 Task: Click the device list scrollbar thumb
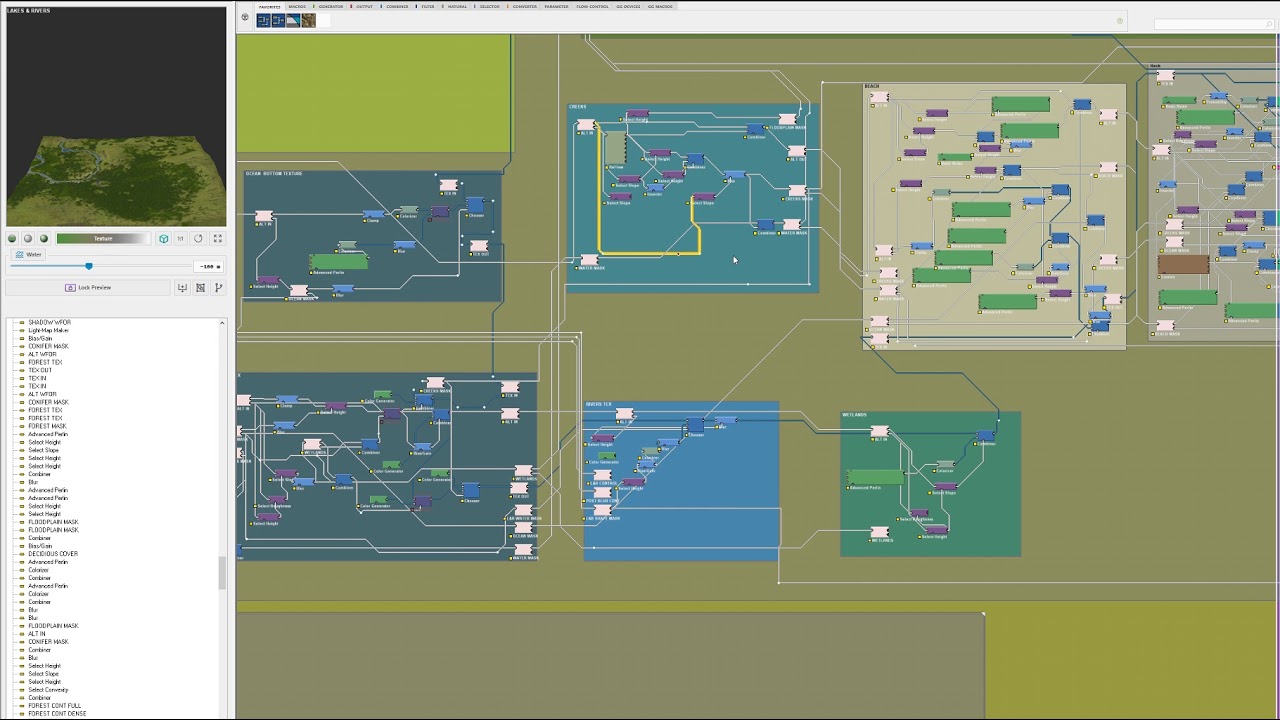(222, 573)
